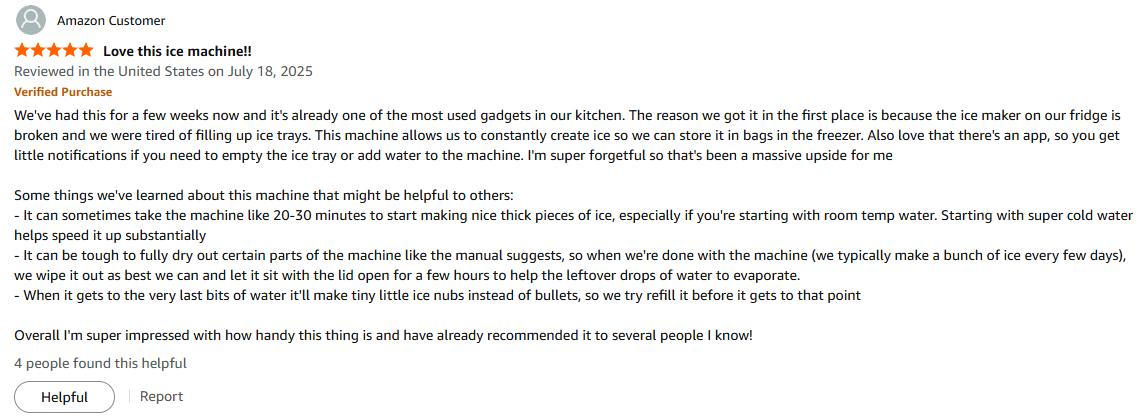This screenshot has height=417, width=1144.
Task: Click the line "Some things we've learned about this machine"
Action: [263, 196]
